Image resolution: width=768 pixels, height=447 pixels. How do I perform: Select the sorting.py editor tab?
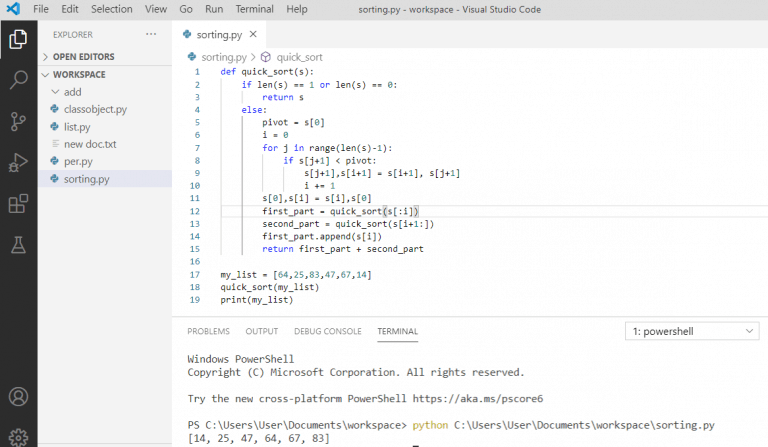pos(219,34)
